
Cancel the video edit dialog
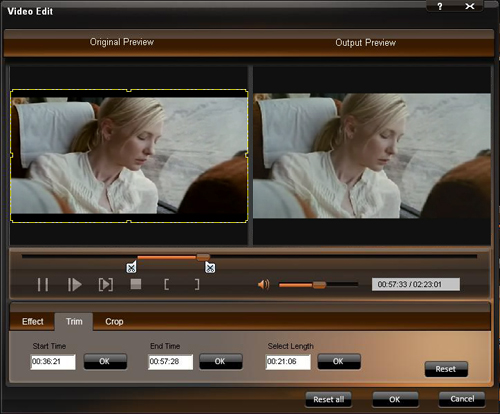tap(462, 399)
